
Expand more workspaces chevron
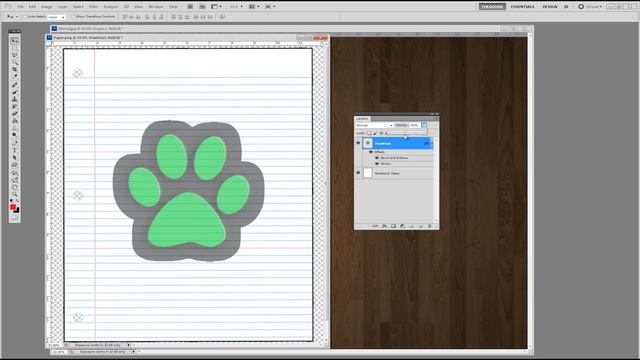click(x=566, y=7)
